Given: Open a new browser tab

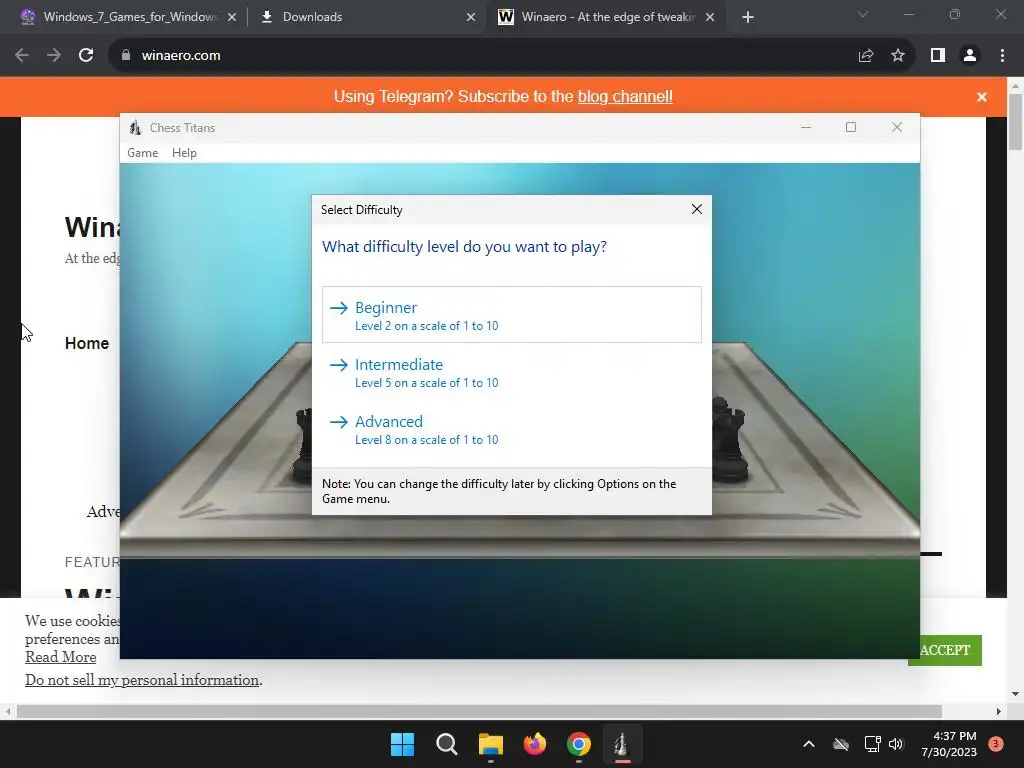Looking at the screenshot, I should point(748,17).
